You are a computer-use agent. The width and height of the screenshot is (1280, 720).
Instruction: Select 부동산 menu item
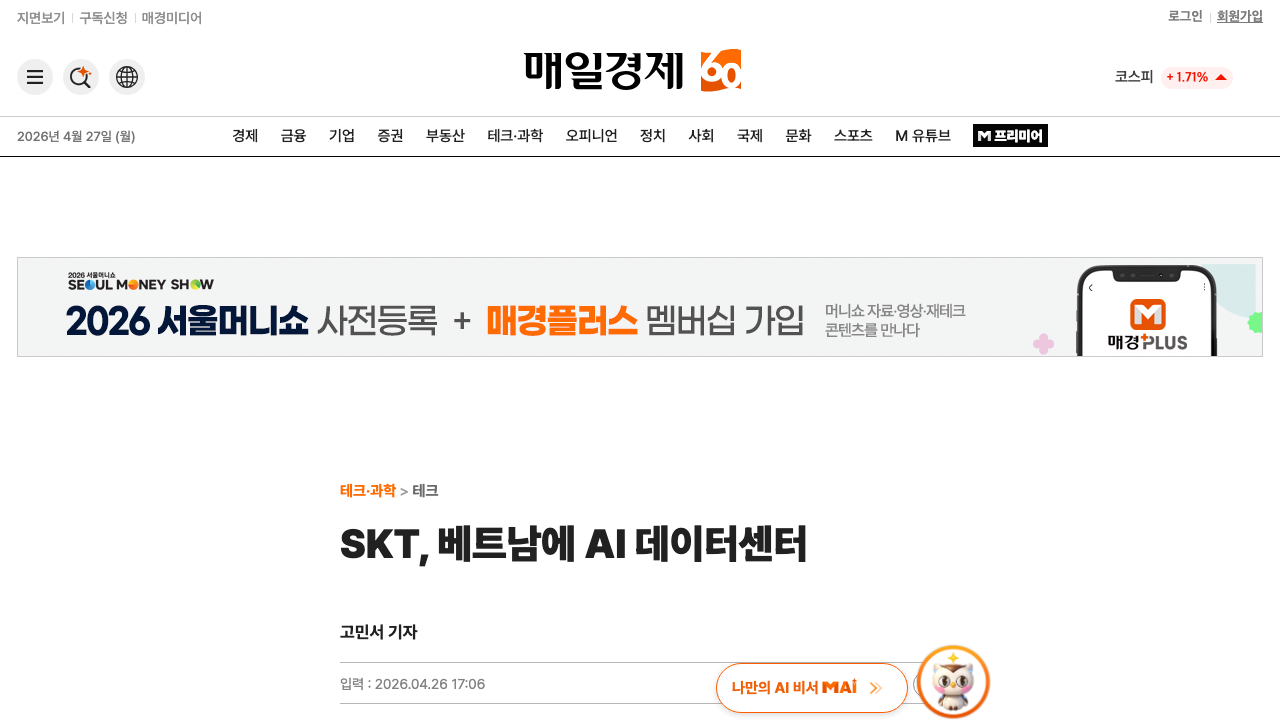(x=445, y=136)
